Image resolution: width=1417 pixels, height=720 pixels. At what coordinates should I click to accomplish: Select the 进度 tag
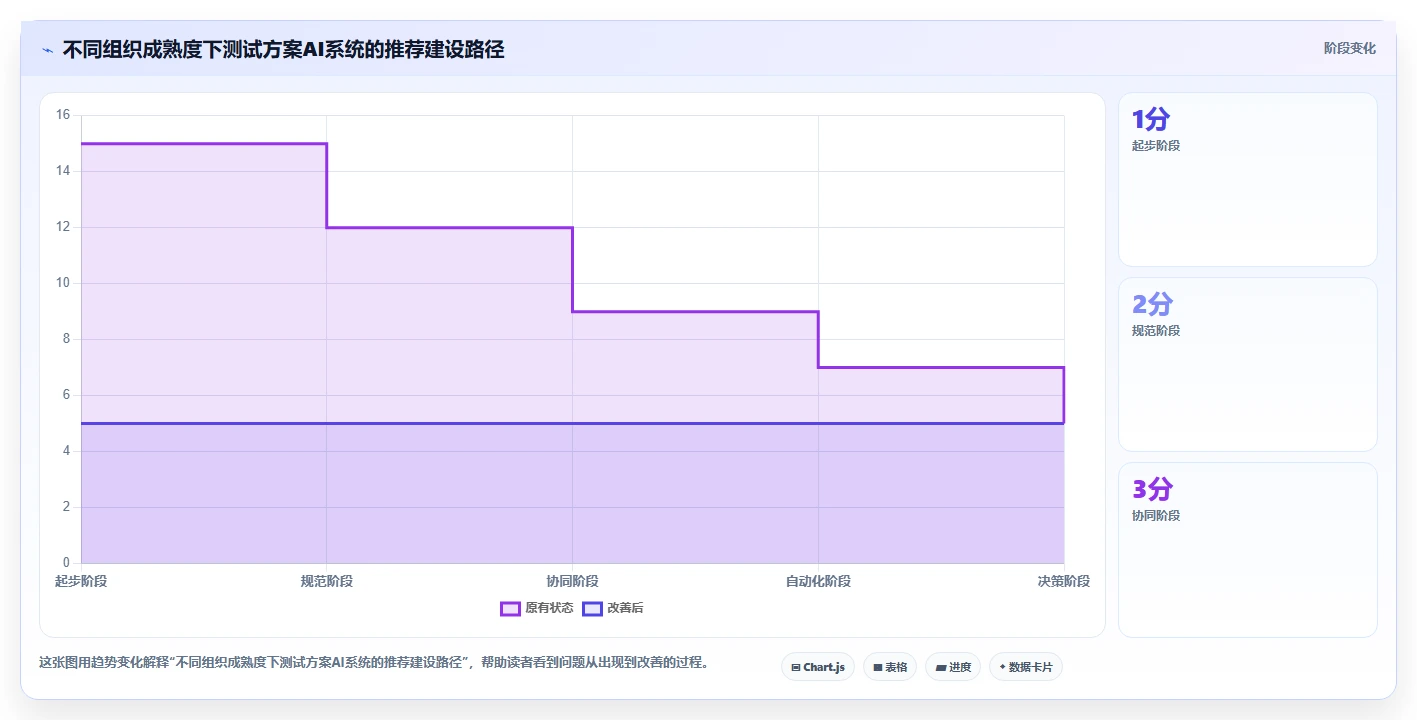click(952, 667)
